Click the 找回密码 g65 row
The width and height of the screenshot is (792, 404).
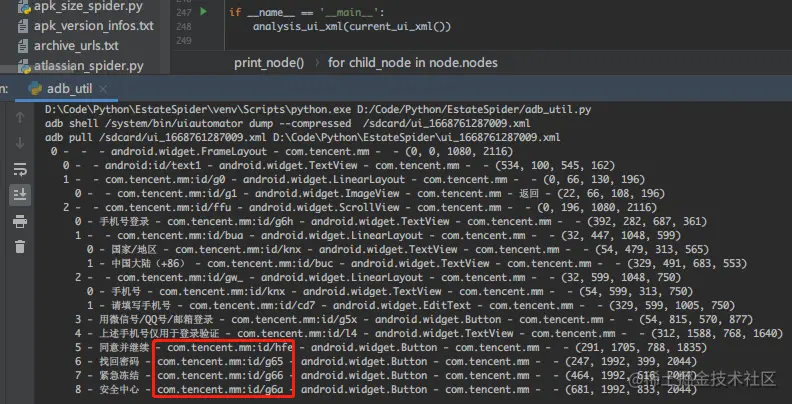click(386, 362)
